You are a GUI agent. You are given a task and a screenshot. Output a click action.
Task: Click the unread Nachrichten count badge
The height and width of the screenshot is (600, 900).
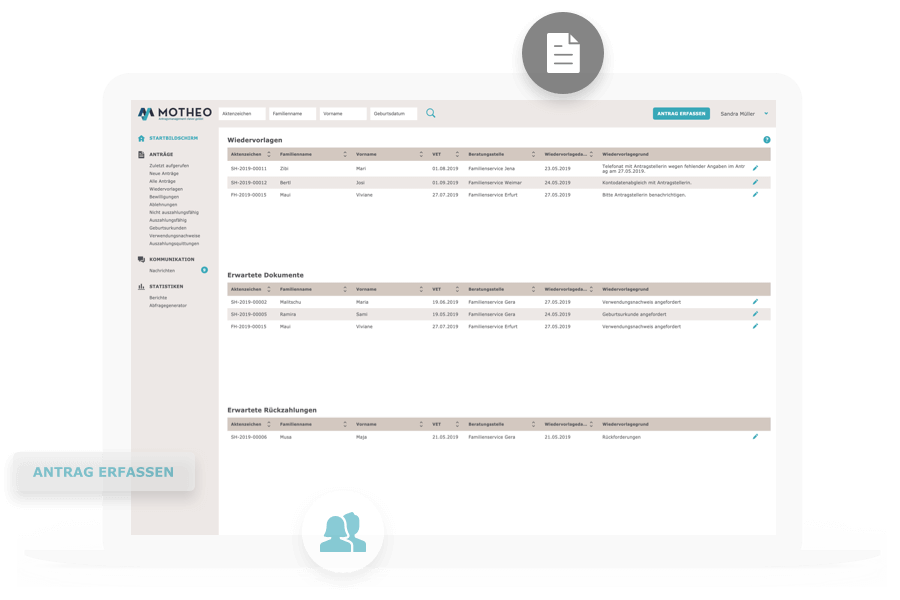(204, 270)
